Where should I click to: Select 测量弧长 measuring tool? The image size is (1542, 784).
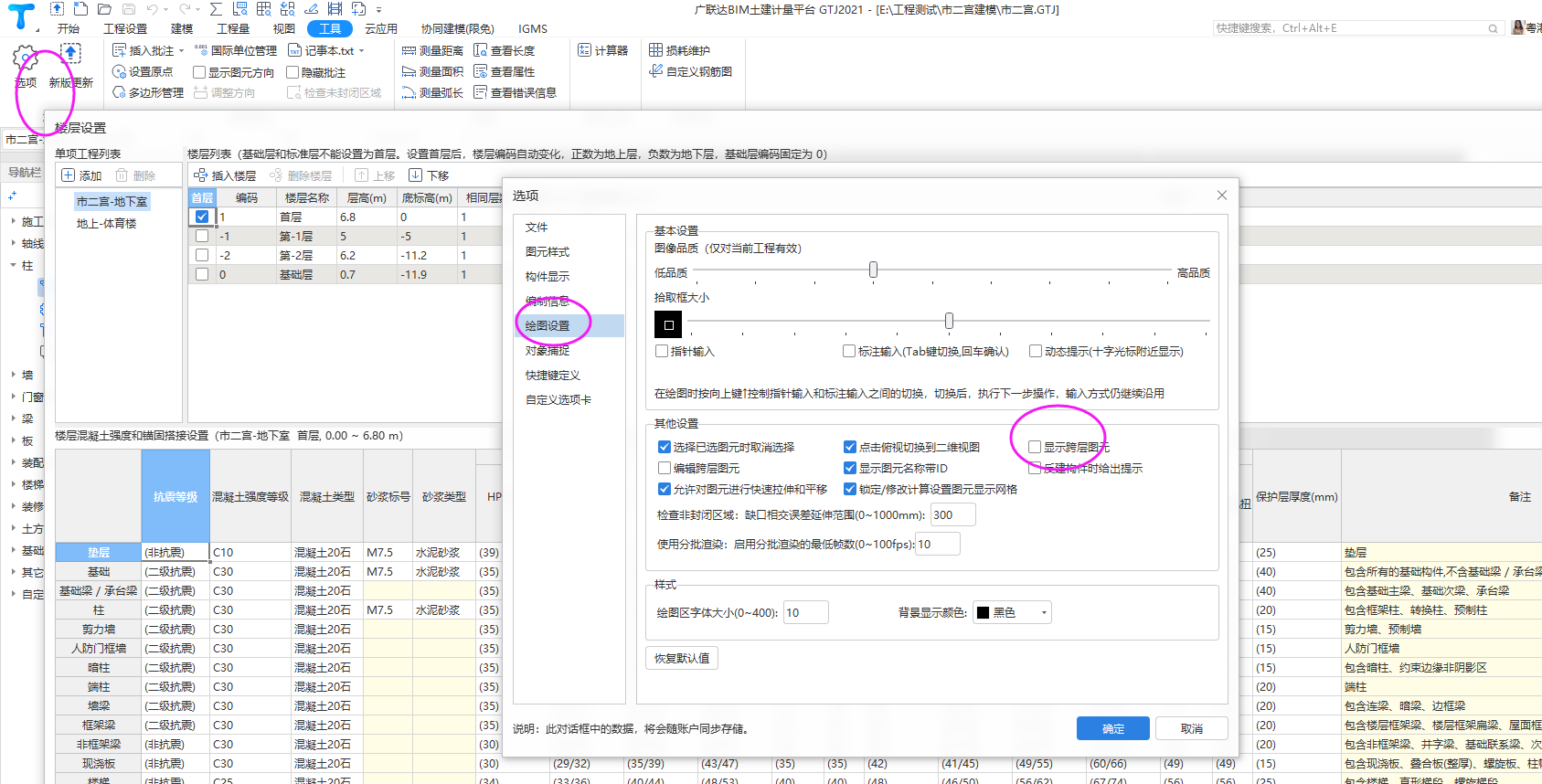[432, 92]
